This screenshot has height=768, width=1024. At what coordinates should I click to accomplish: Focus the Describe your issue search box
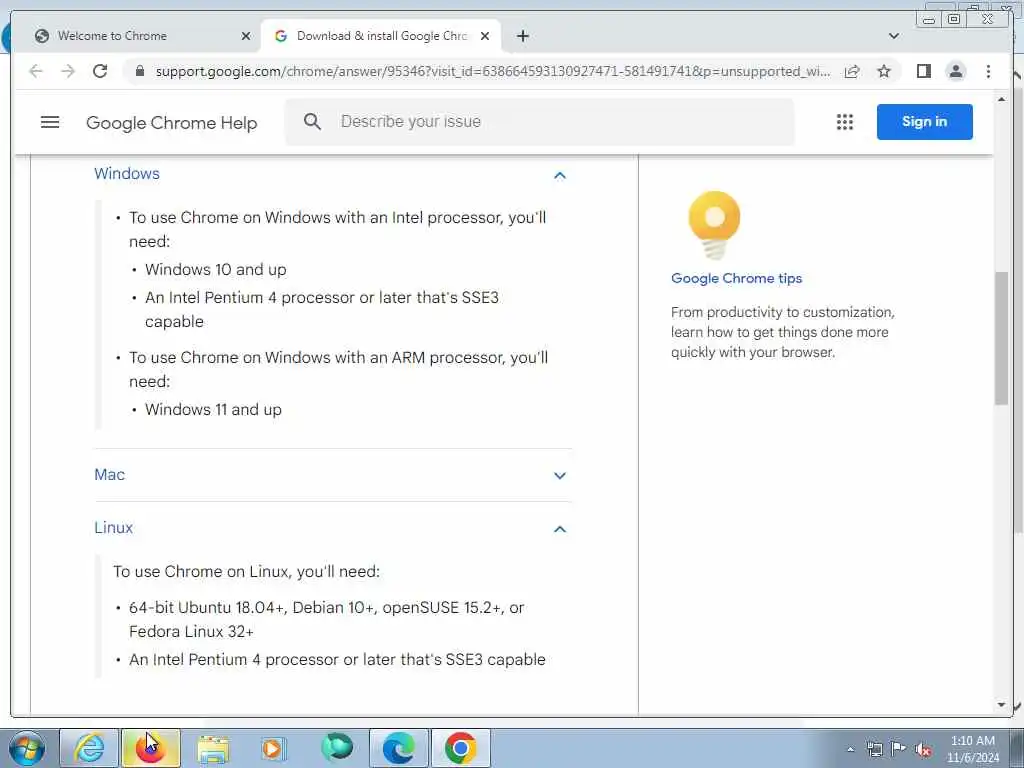(539, 122)
